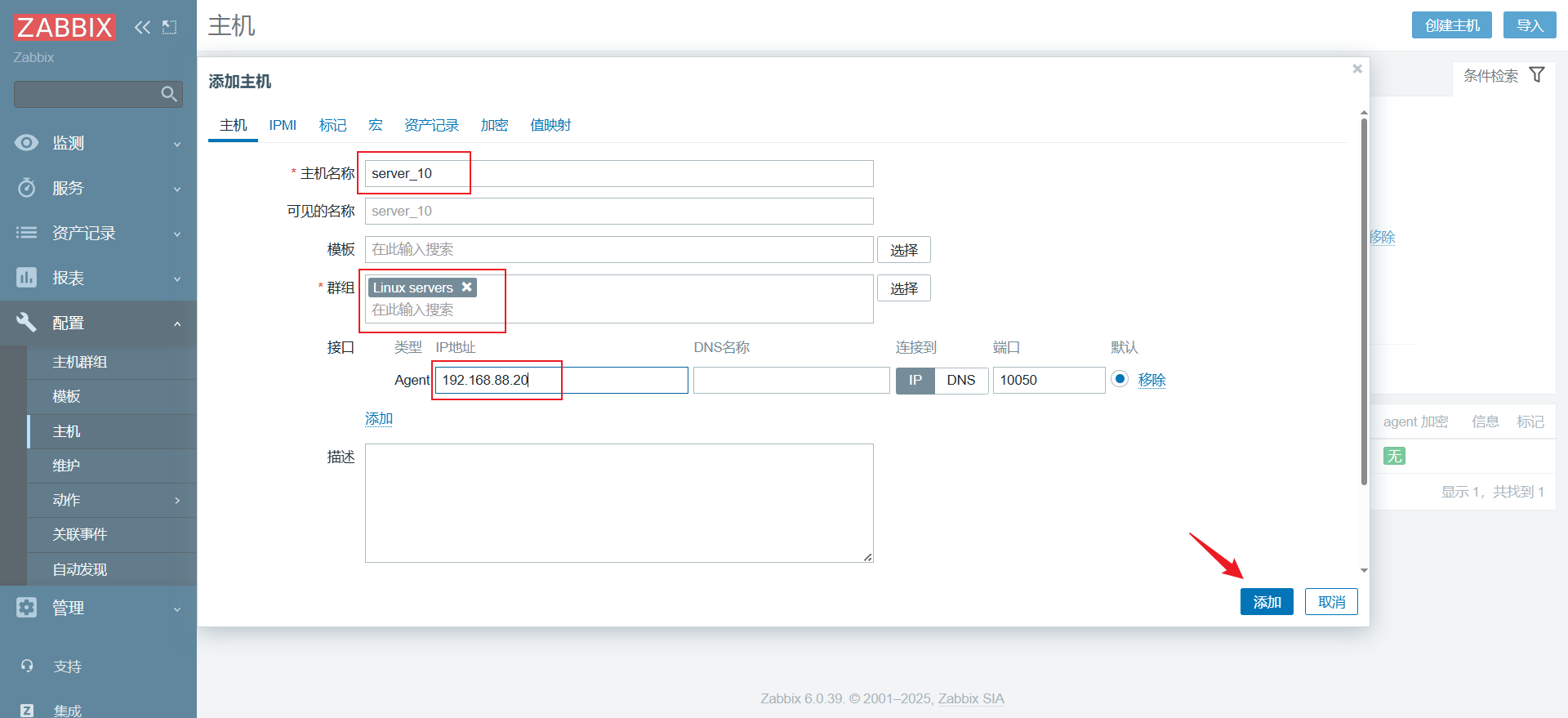
Task: Click the kiosk mode sidebar icon
Action: (x=169, y=28)
